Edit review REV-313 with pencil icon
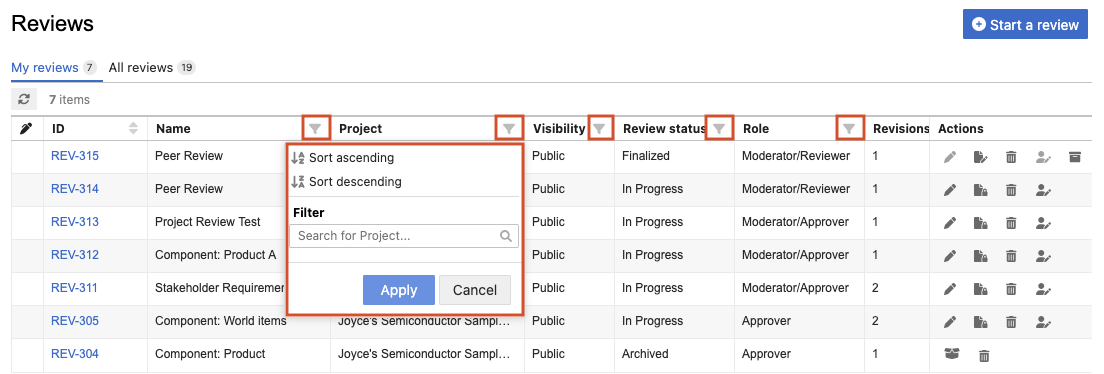Image resolution: width=1104 pixels, height=374 pixels. click(x=950, y=223)
